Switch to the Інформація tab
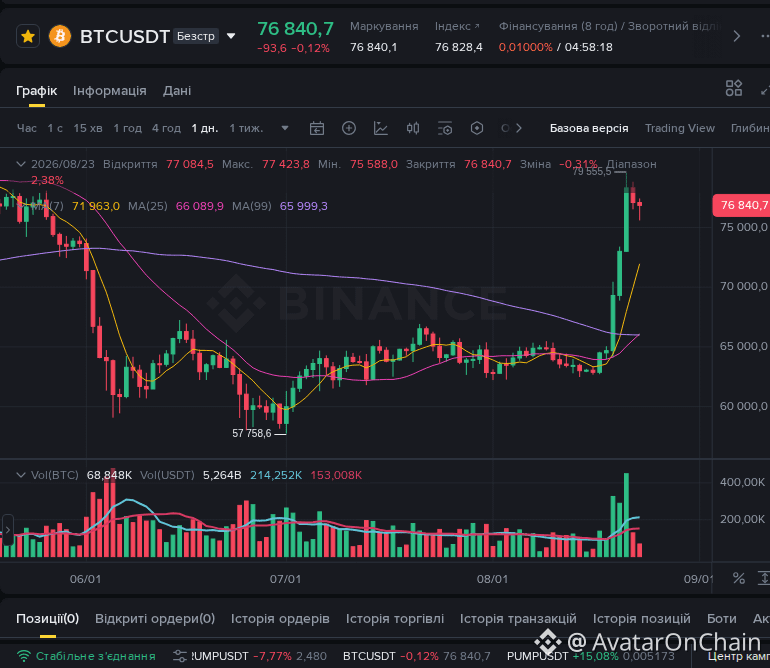This screenshot has width=770, height=668. [x=110, y=91]
